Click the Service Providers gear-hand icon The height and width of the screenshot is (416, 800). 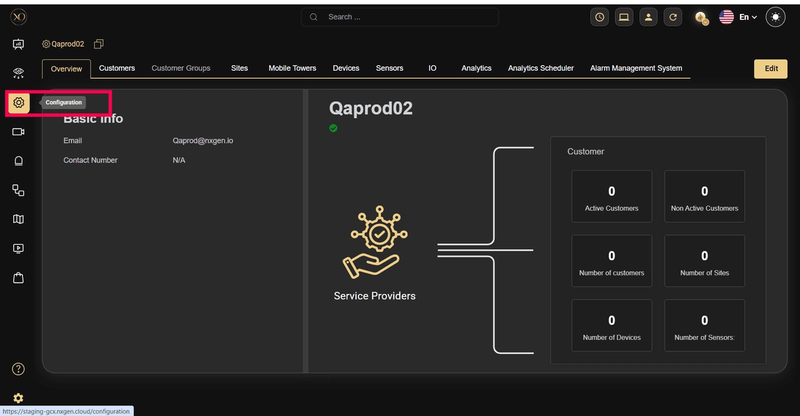click(x=375, y=242)
